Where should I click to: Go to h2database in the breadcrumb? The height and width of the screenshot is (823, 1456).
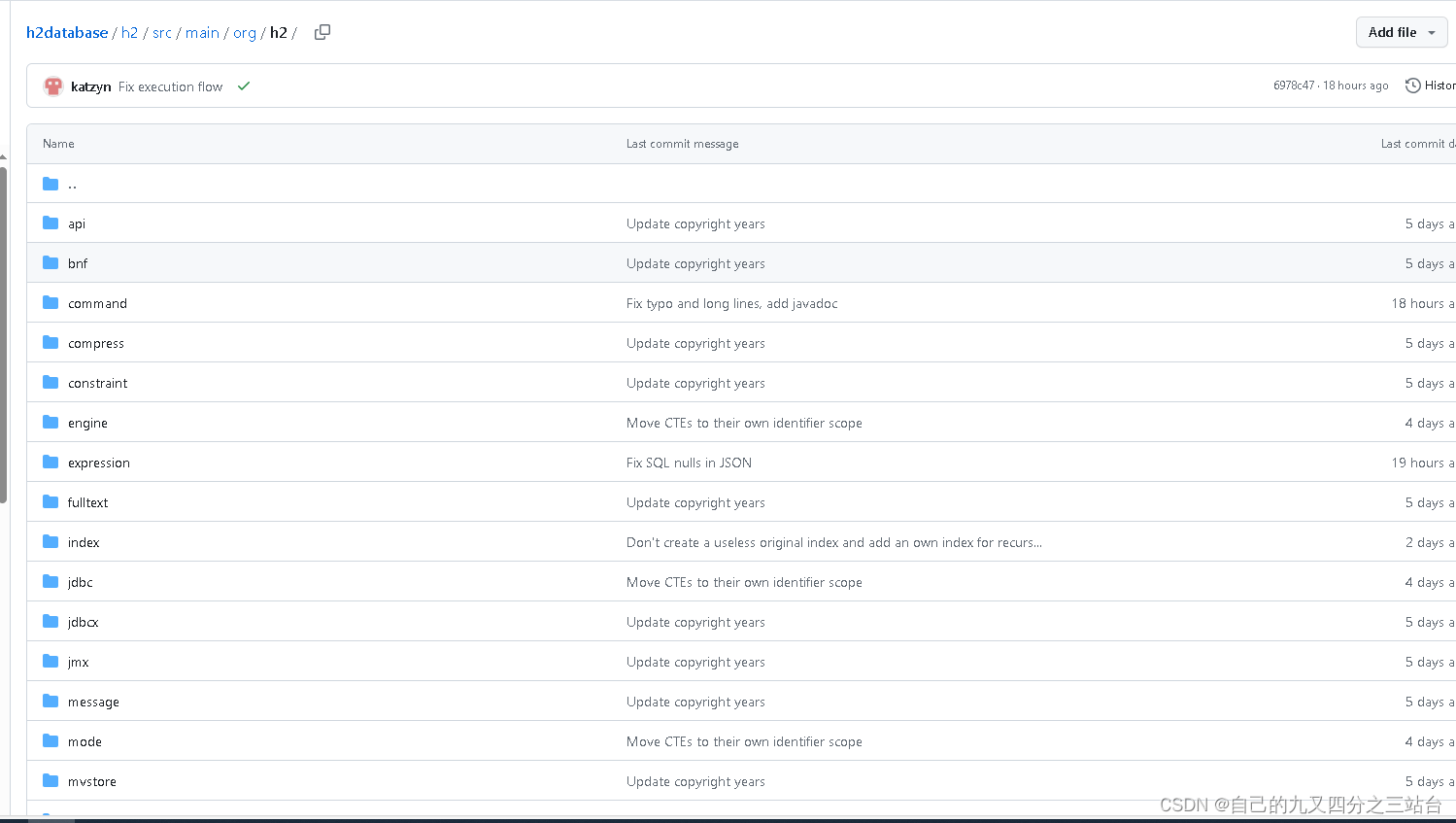[67, 32]
